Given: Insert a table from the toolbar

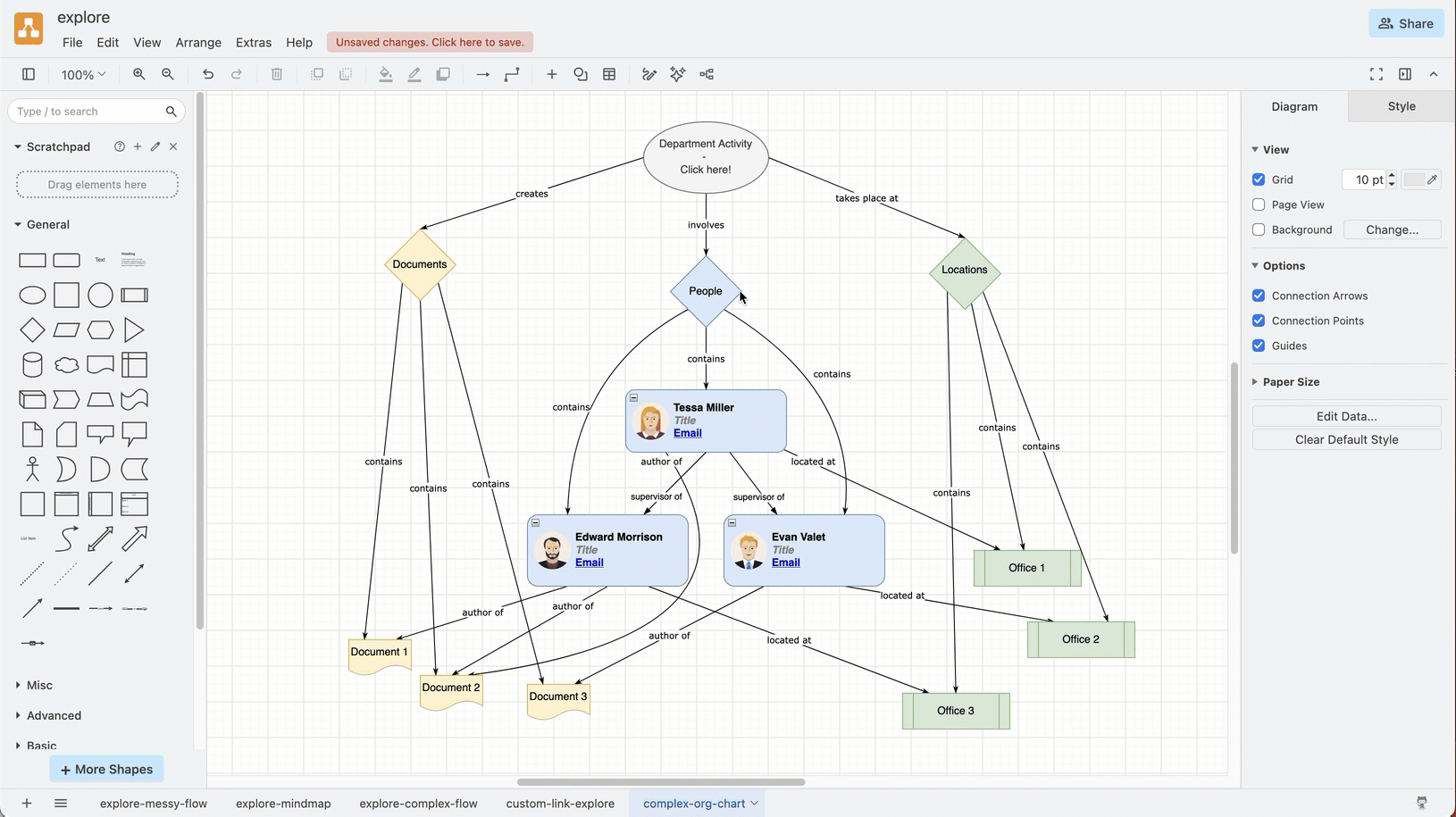Looking at the screenshot, I should tap(609, 74).
